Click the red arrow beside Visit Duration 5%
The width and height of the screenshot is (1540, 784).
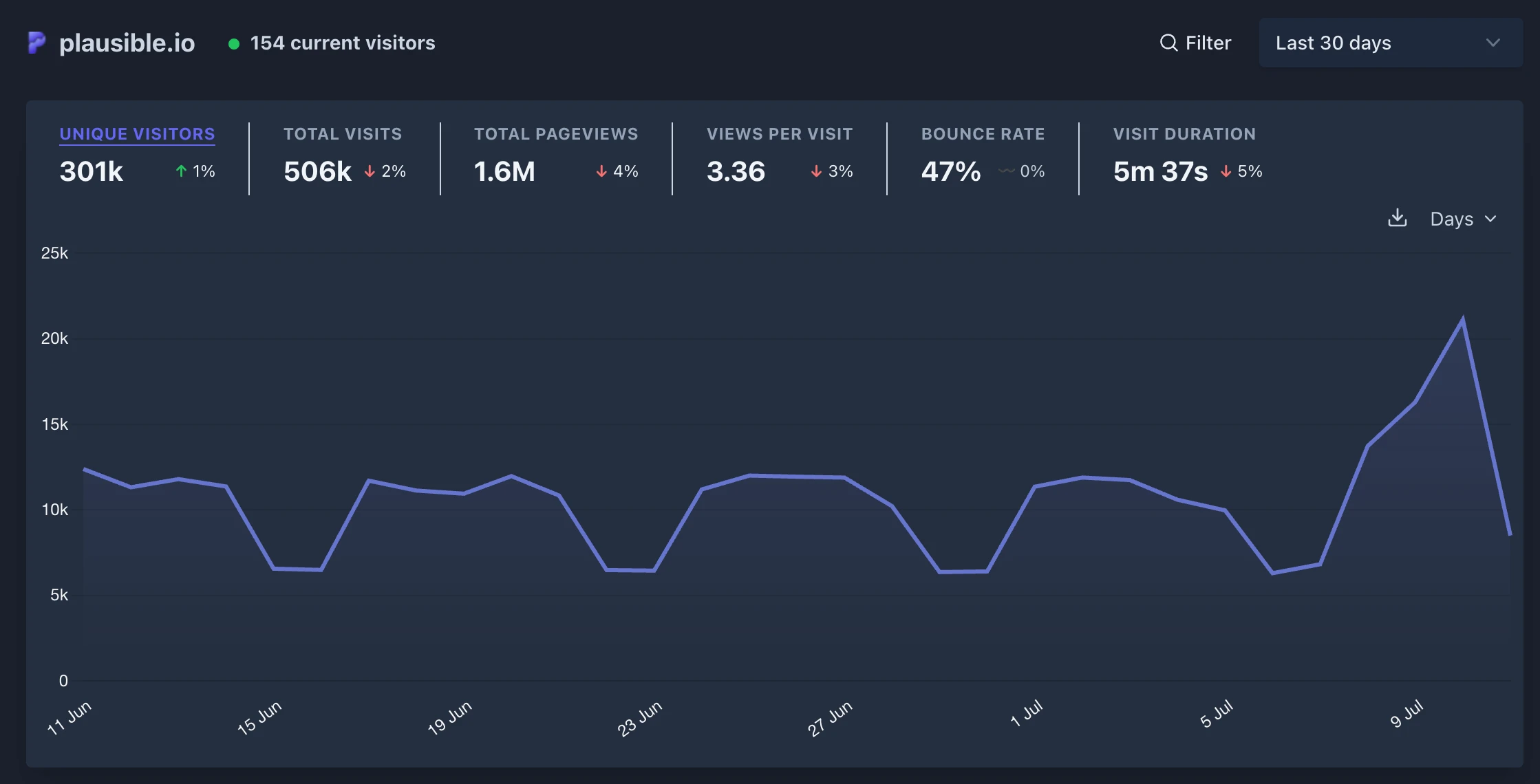coord(1226,171)
